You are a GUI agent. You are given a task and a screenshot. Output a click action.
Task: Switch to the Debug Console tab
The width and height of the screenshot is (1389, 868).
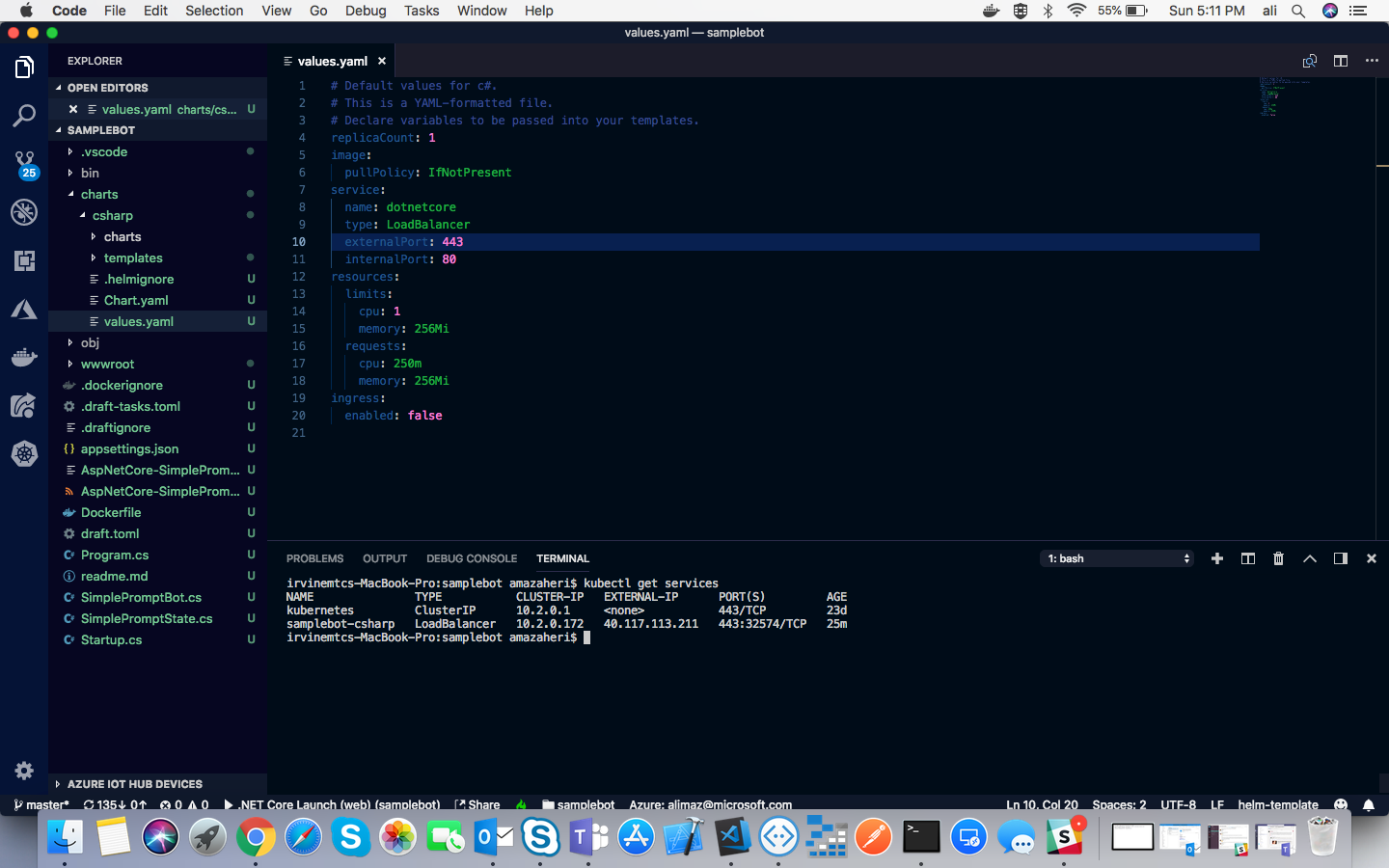coord(472,558)
